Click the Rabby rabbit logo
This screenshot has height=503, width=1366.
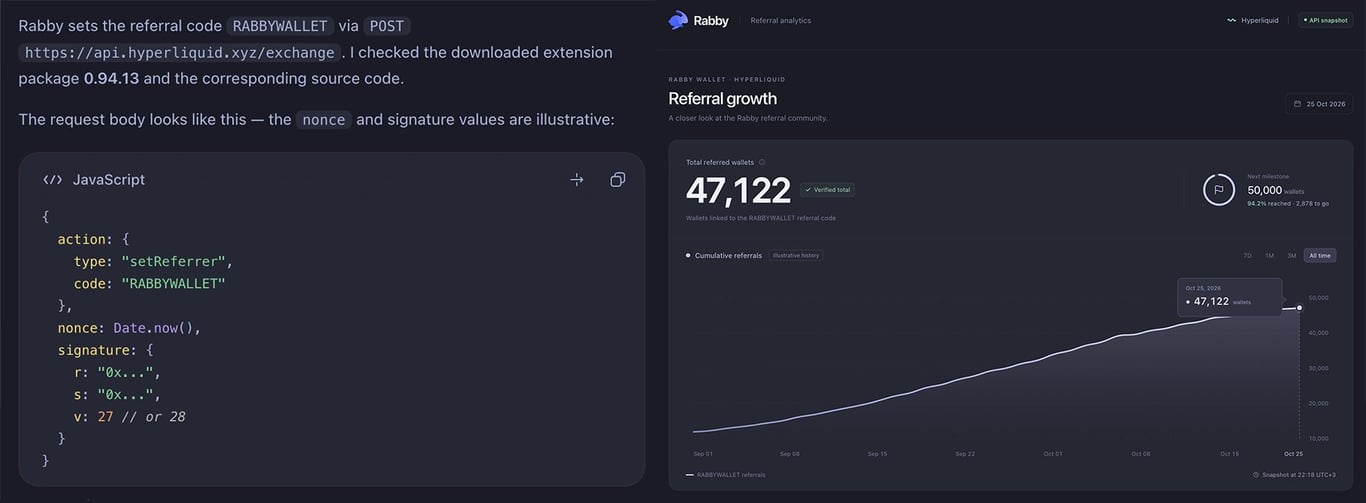tap(678, 20)
